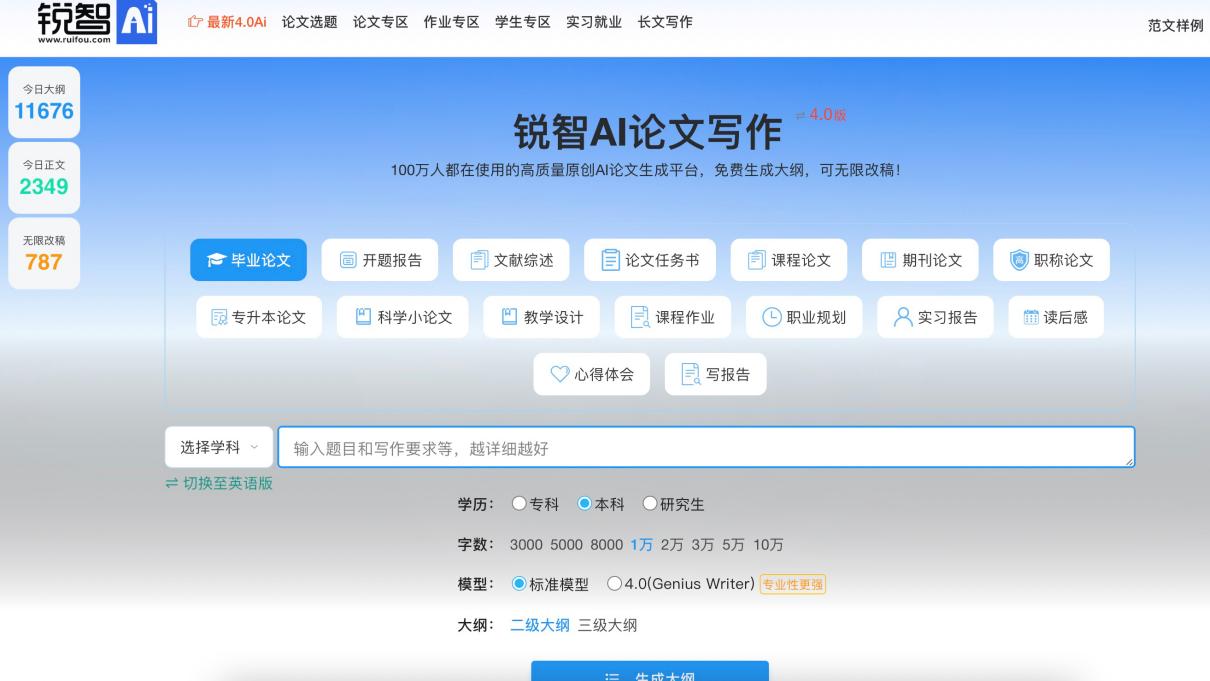Screen dimensions: 1210x681
Task: Choose the 课程论文 category button
Action: (x=789, y=260)
